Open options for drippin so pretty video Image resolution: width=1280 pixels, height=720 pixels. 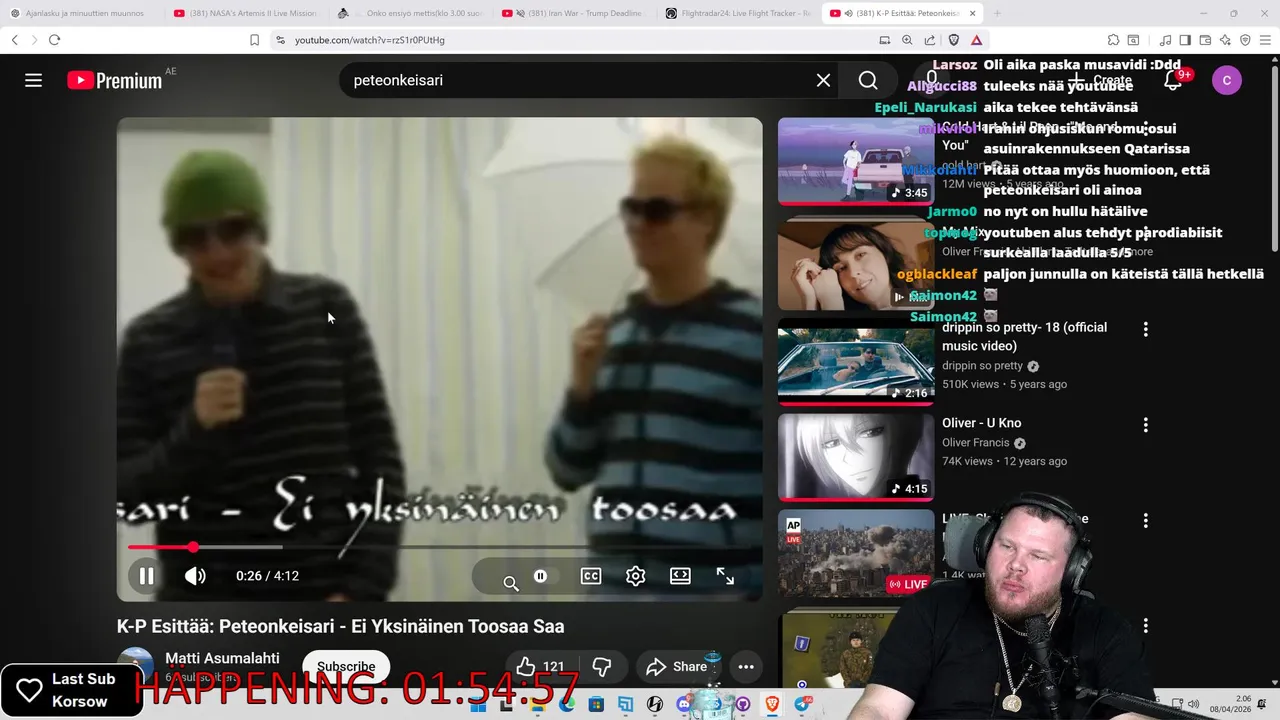(1145, 329)
